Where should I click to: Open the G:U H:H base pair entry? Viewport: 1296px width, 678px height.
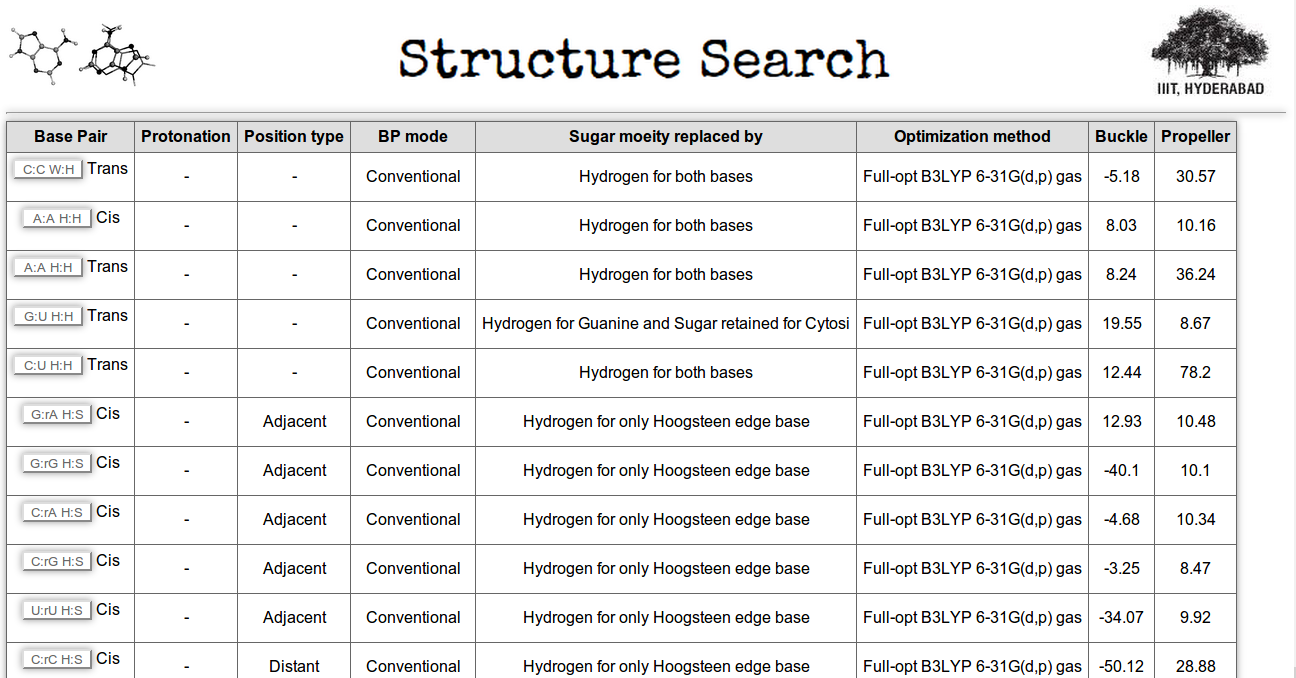(x=48, y=316)
